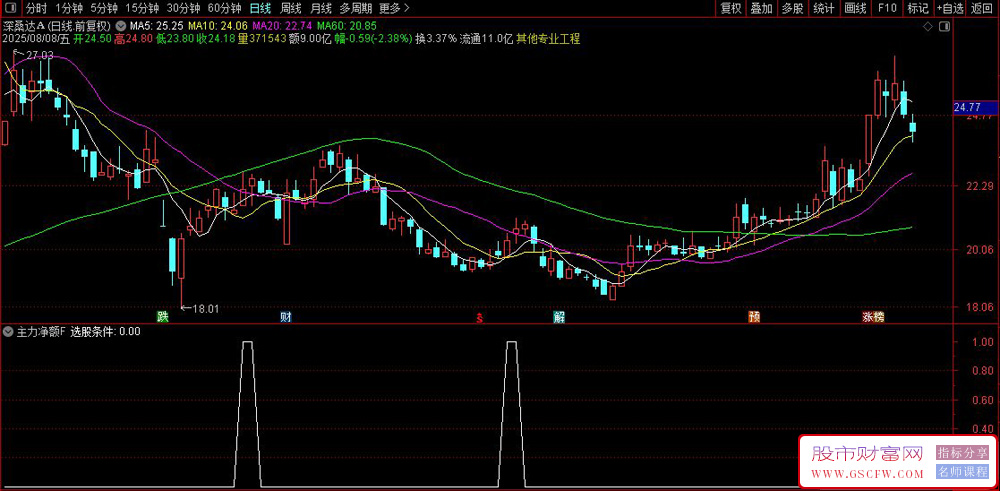Image resolution: width=1000 pixels, height=491 pixels.
Task: Click the 18.01 low price label
Action: (x=205, y=309)
